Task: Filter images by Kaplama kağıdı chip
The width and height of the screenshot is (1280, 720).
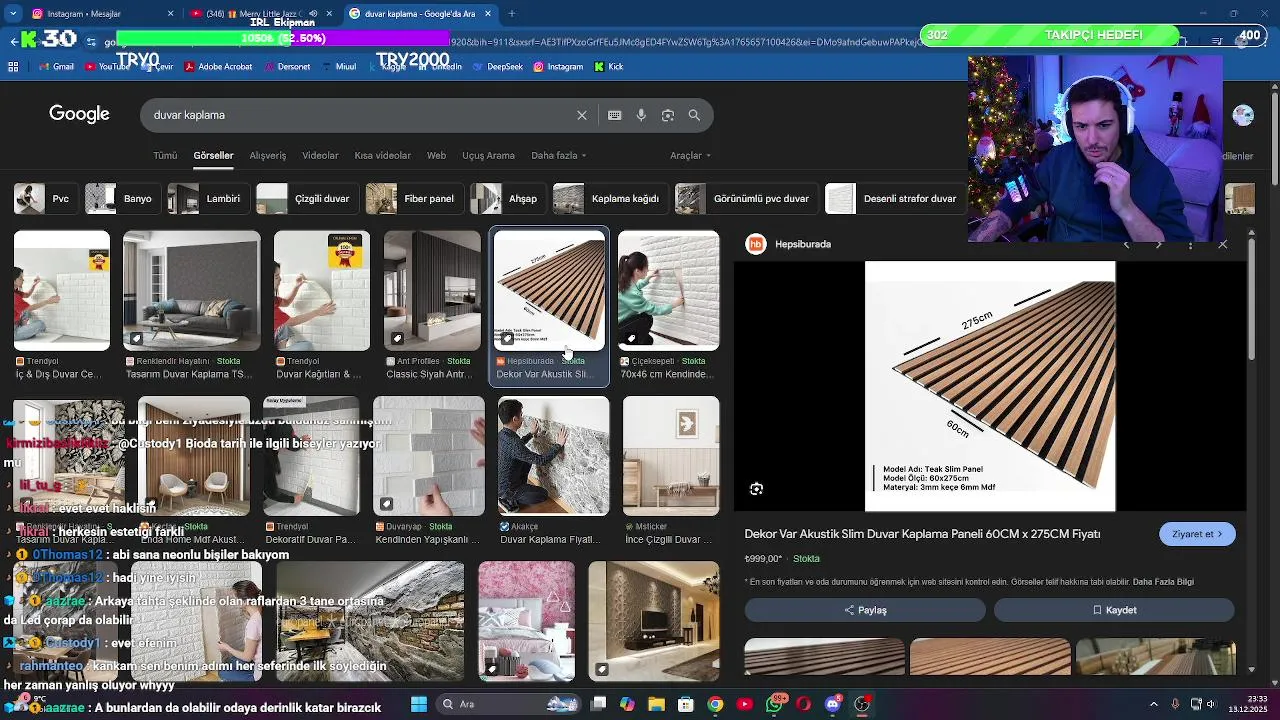Action: (609, 199)
